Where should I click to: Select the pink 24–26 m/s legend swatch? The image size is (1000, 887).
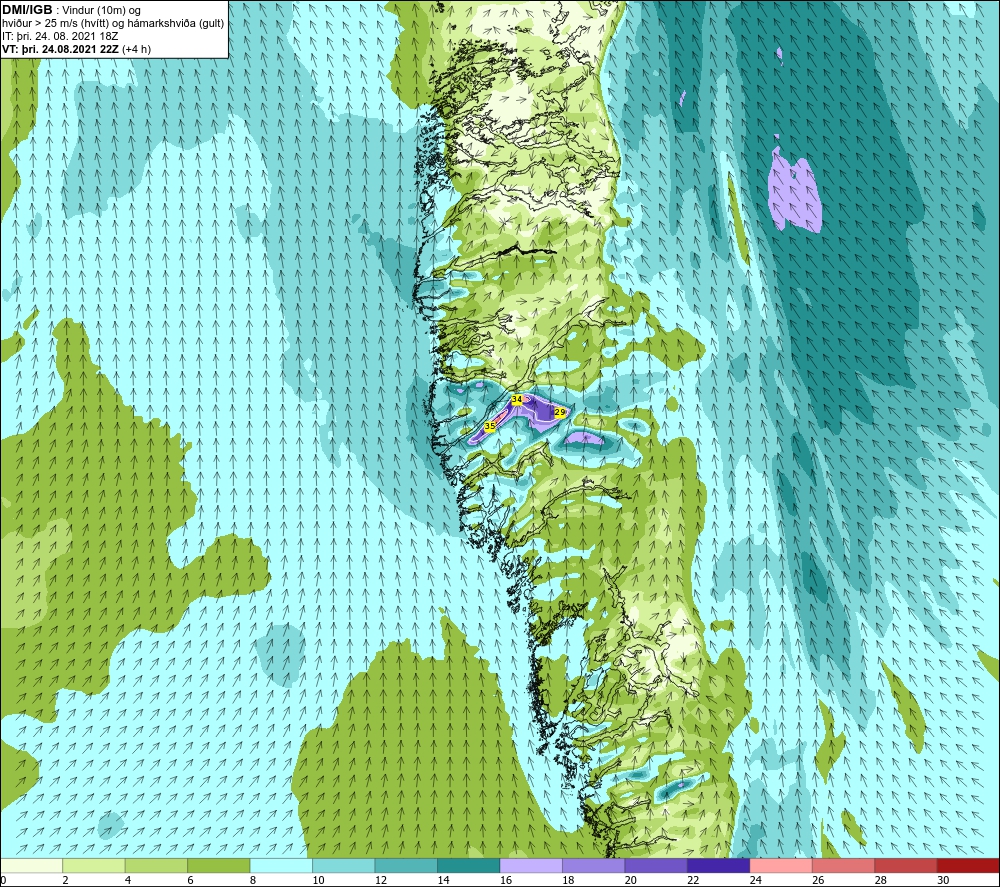[x=781, y=865]
